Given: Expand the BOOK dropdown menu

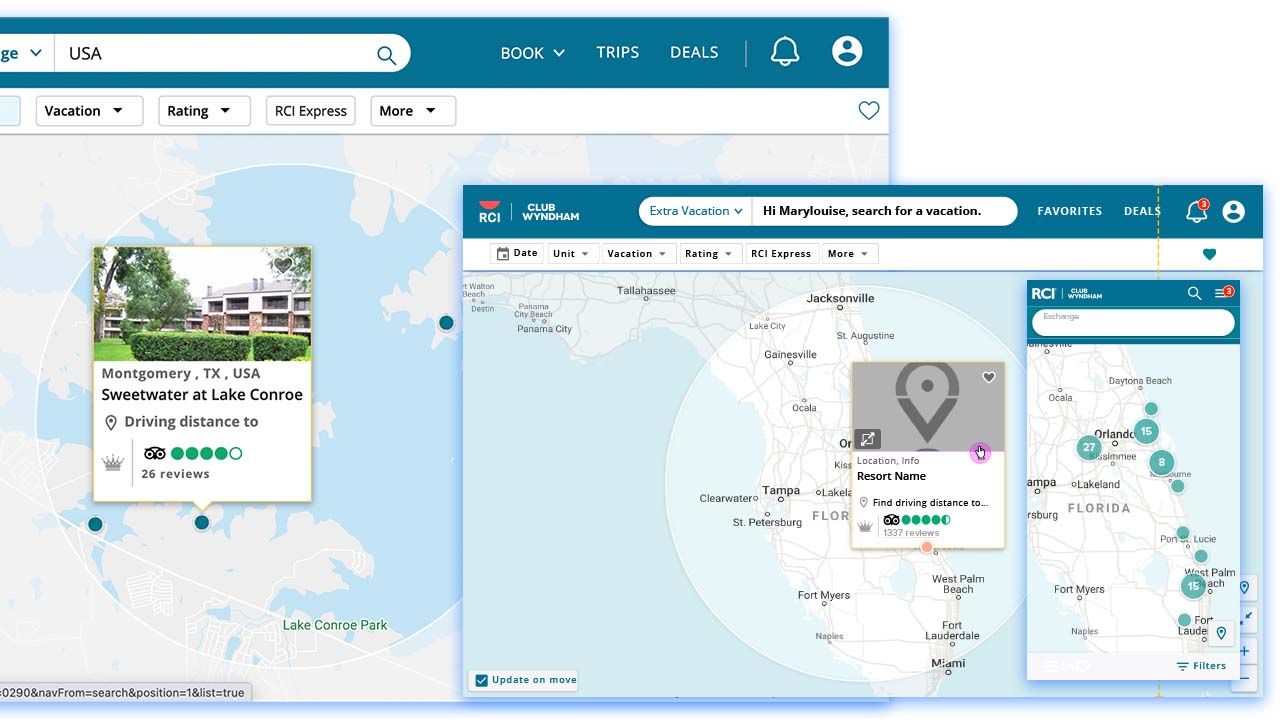Looking at the screenshot, I should tap(532, 53).
